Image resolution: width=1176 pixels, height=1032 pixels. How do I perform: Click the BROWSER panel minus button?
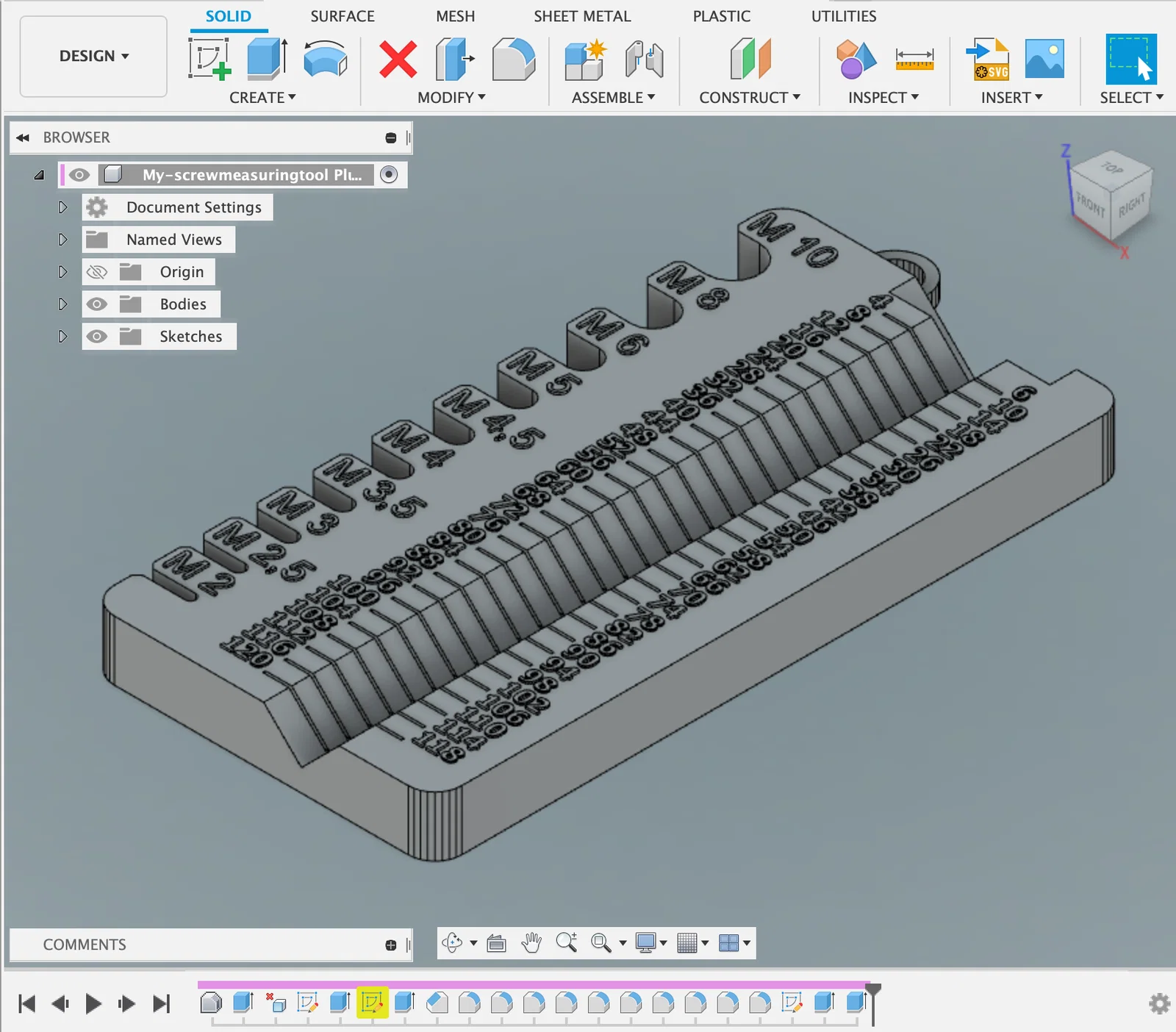[x=391, y=138]
